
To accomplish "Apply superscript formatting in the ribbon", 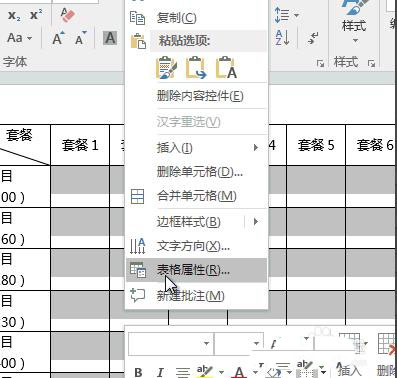I will pos(36,15).
